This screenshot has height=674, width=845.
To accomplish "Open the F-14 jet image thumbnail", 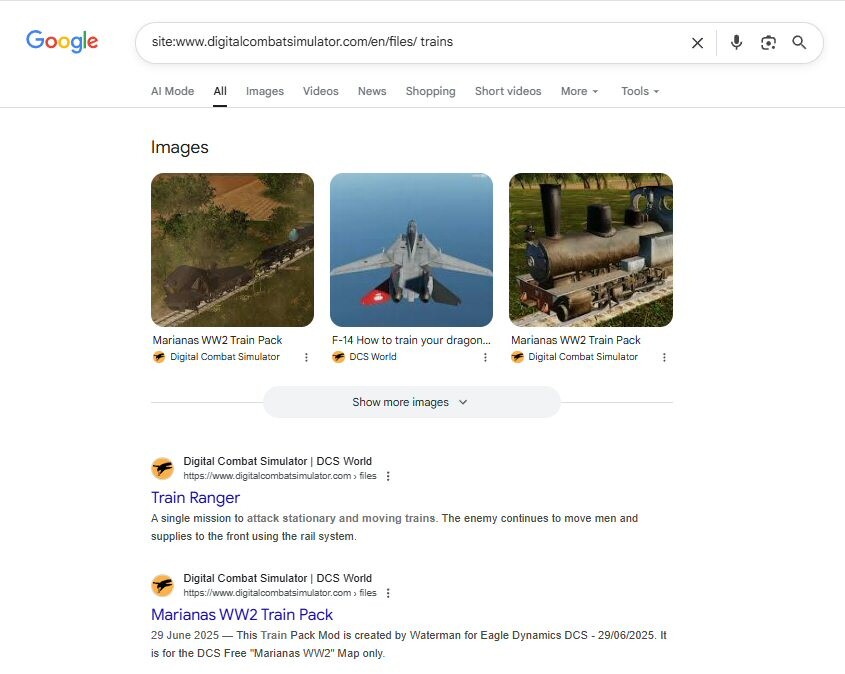I will pos(411,250).
